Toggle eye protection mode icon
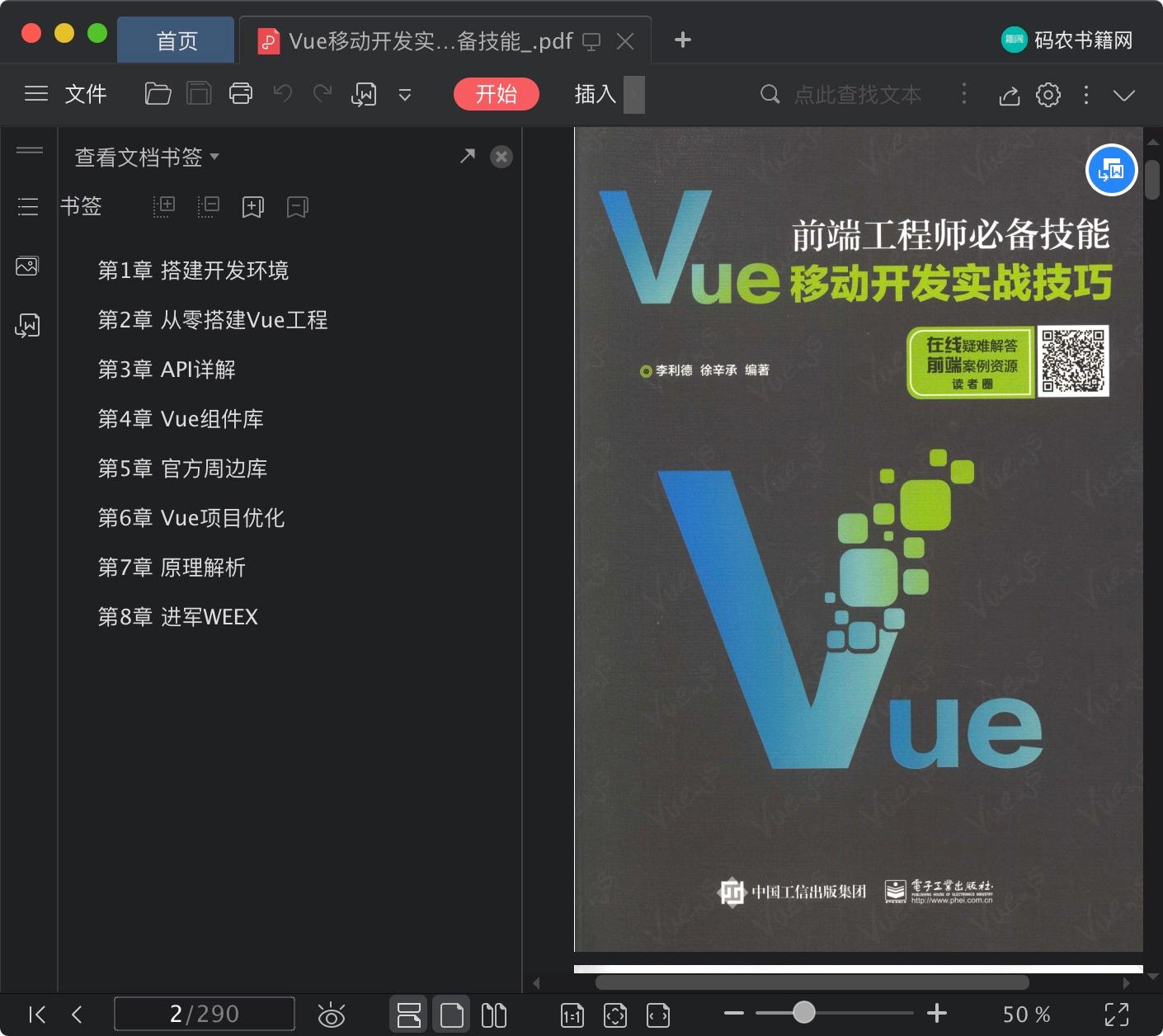 (x=332, y=1015)
